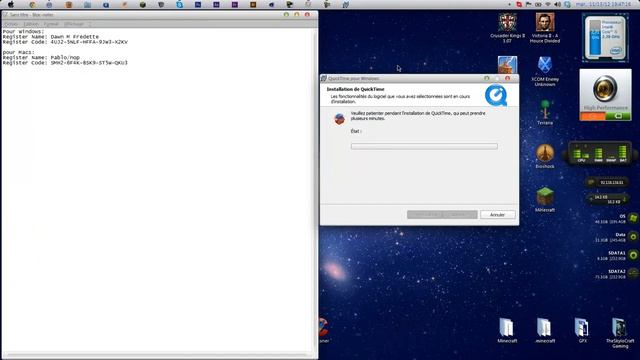Click 'Installation de QuickTime' heading
Screen dimensions: 640x360
pos(355,89)
